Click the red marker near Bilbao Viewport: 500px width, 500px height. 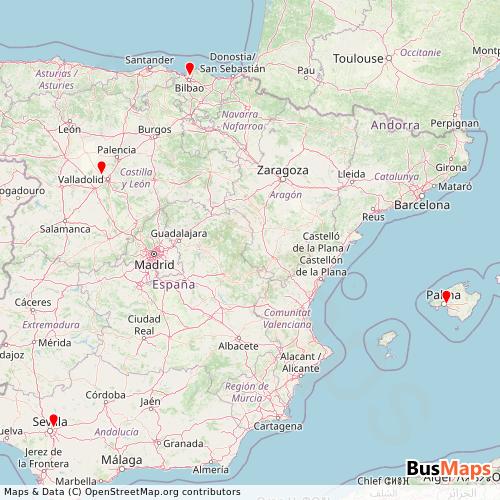coord(190,68)
